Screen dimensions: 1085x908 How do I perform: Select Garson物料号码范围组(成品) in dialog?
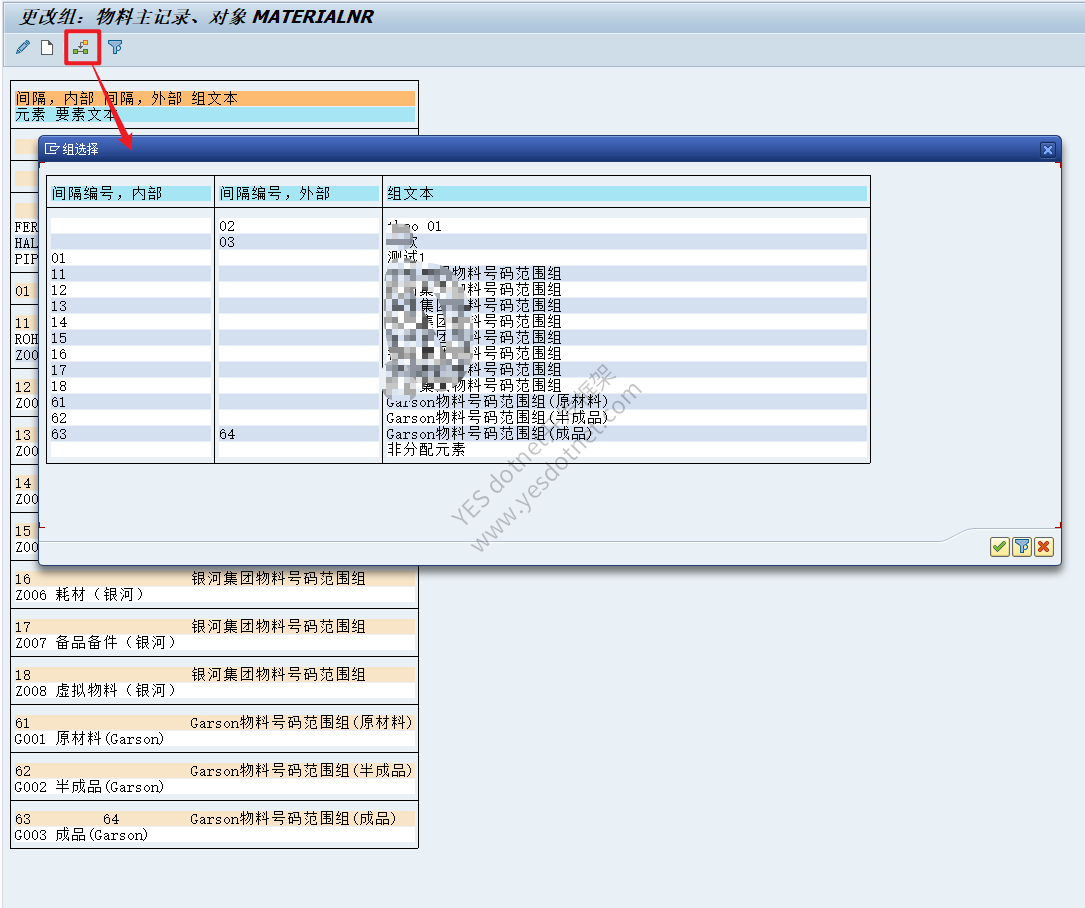[x=489, y=434]
